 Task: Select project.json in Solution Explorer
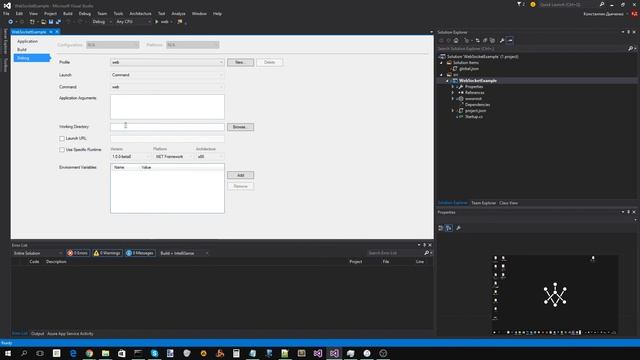click(x=476, y=111)
